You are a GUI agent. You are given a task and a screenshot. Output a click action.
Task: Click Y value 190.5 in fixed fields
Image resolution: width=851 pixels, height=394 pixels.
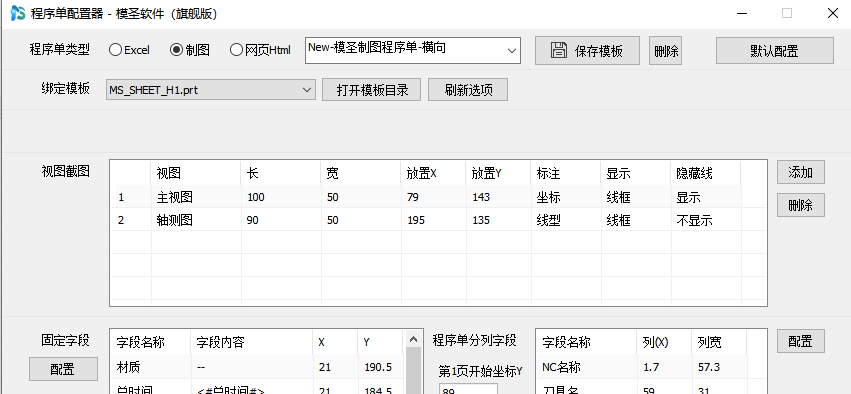(381, 367)
